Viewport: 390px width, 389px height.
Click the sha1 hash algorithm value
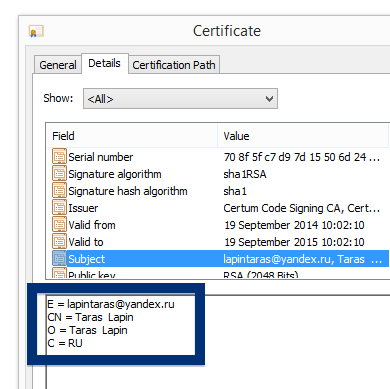click(x=235, y=191)
